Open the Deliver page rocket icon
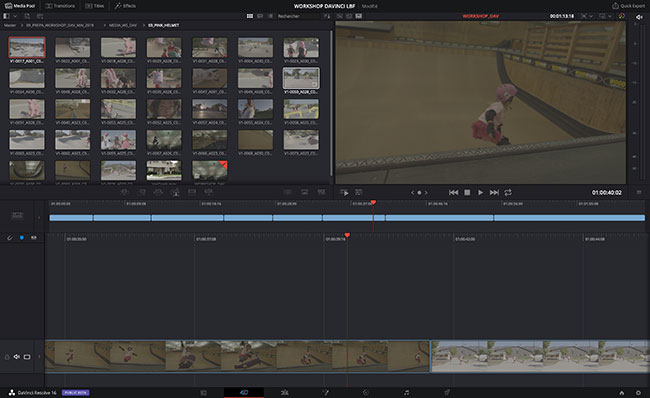Viewport: 650px width, 398px height. click(x=447, y=392)
